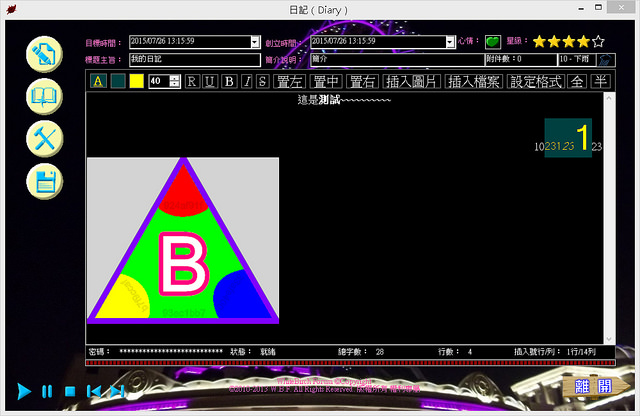The height and width of the screenshot is (416, 640).
Task: Click the 這是測試 text line
Action: pos(344,100)
